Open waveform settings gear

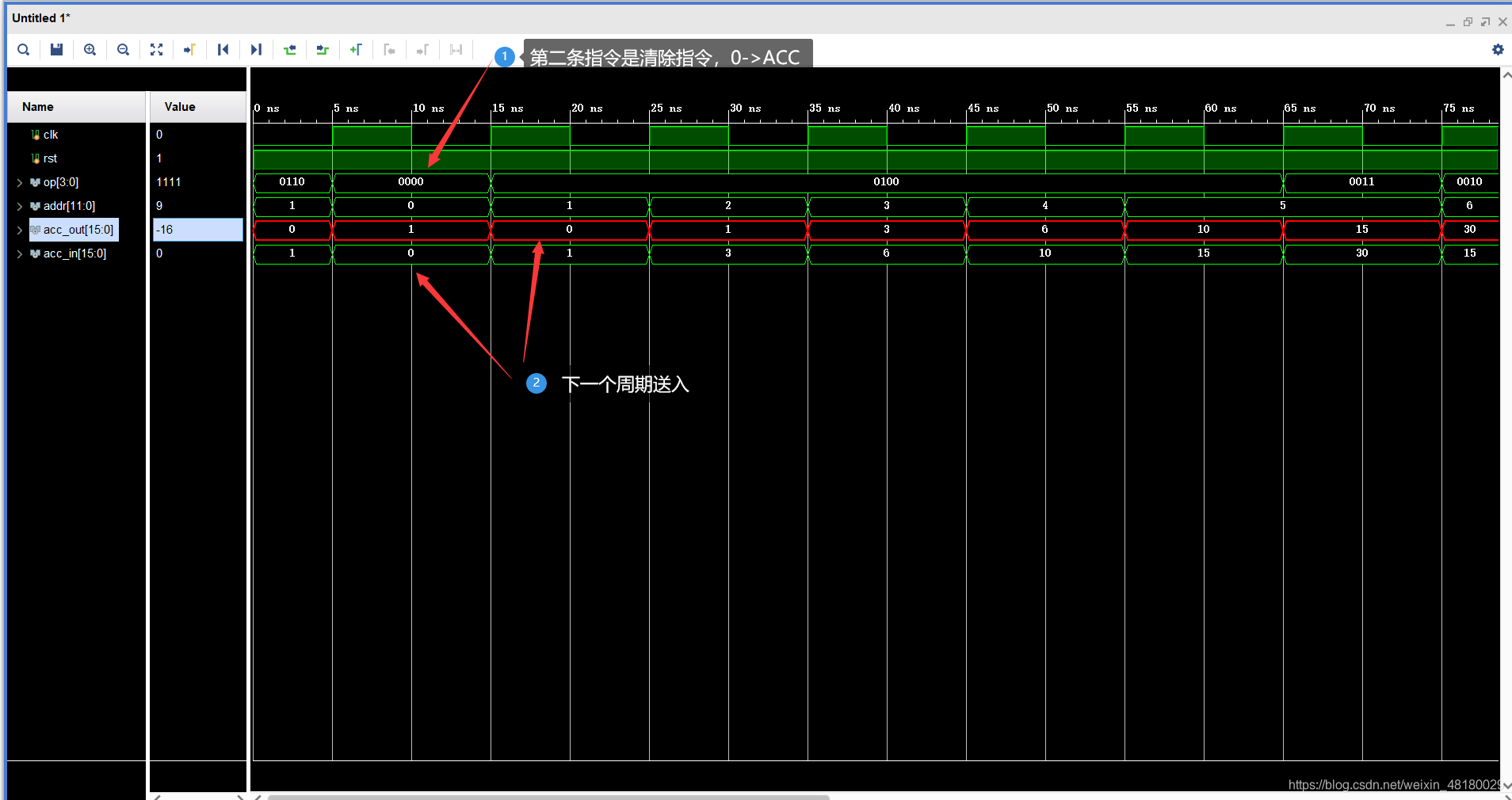pyautogui.click(x=1498, y=49)
